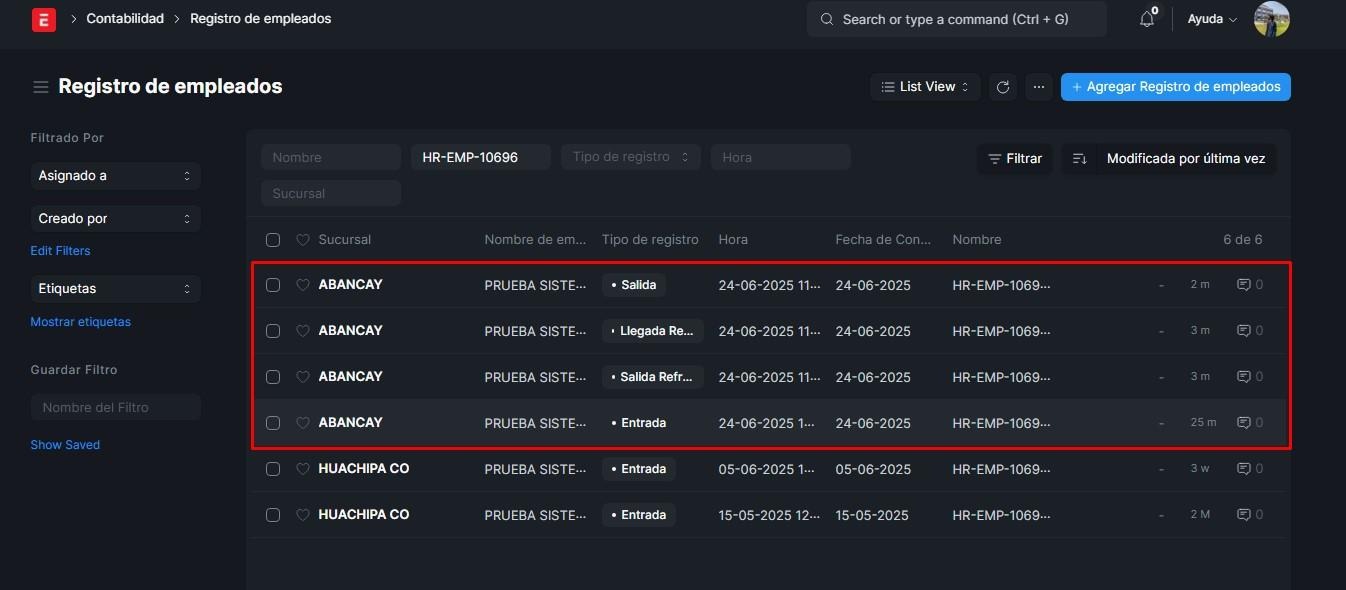
Task: Tick the last HUACHIPA CO row checkbox
Action: 273,515
